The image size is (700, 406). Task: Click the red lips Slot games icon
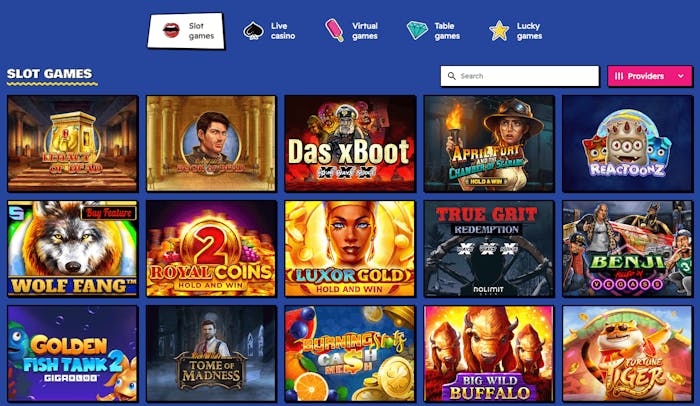tap(171, 30)
